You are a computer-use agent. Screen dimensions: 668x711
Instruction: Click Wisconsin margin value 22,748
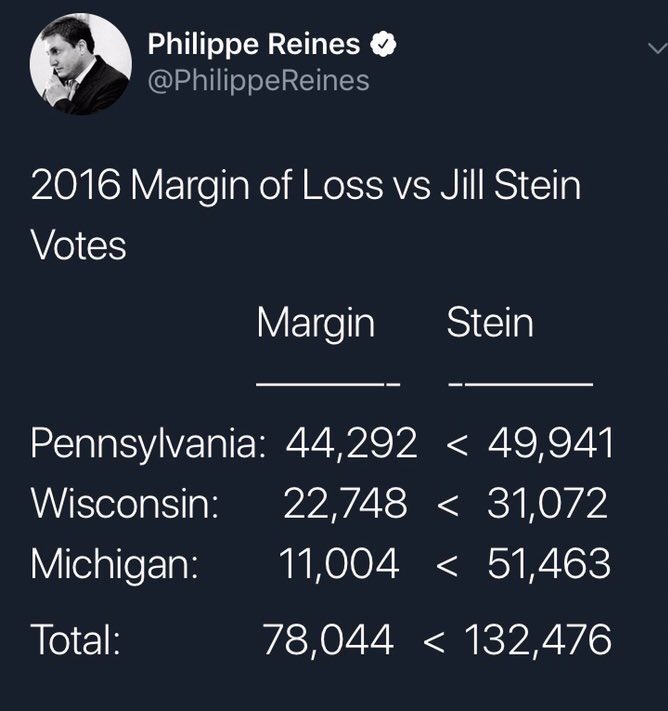pyautogui.click(x=344, y=504)
